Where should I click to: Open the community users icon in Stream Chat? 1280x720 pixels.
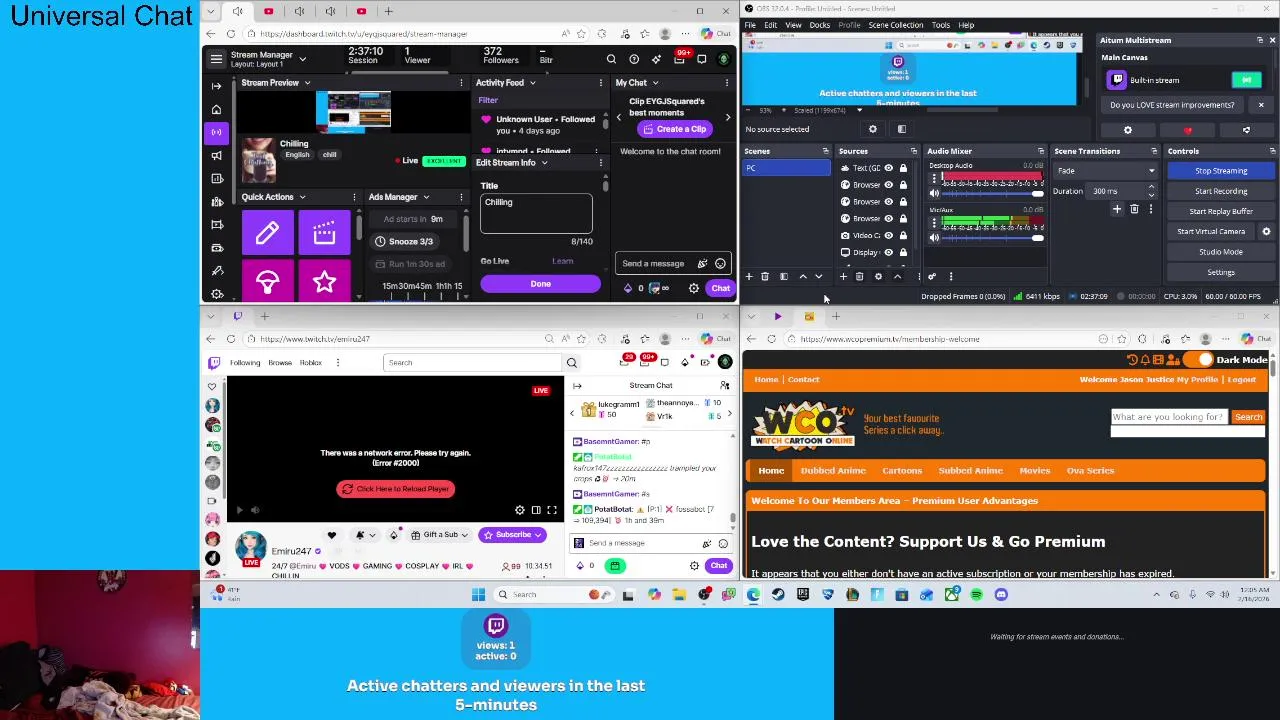click(x=725, y=385)
